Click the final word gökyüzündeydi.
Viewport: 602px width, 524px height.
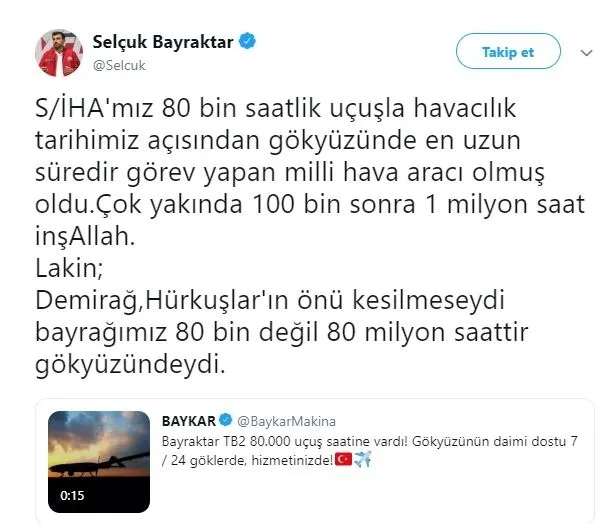(x=130, y=364)
